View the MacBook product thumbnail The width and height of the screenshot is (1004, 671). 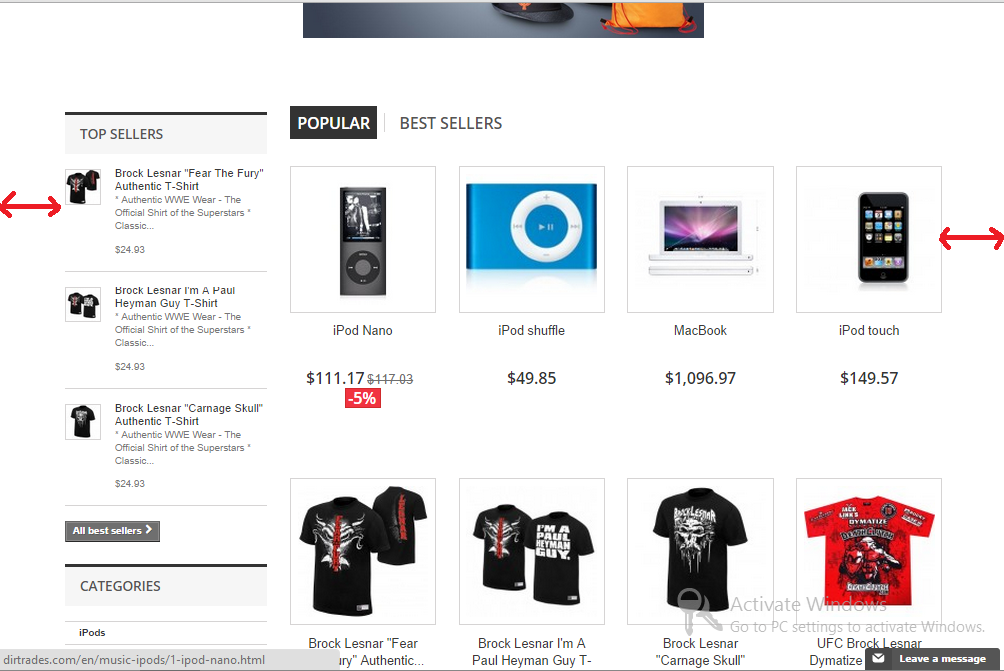click(x=700, y=239)
